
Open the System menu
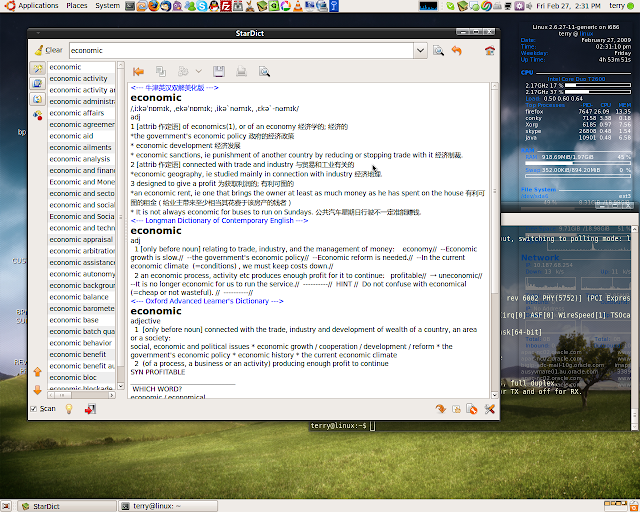[108, 6]
